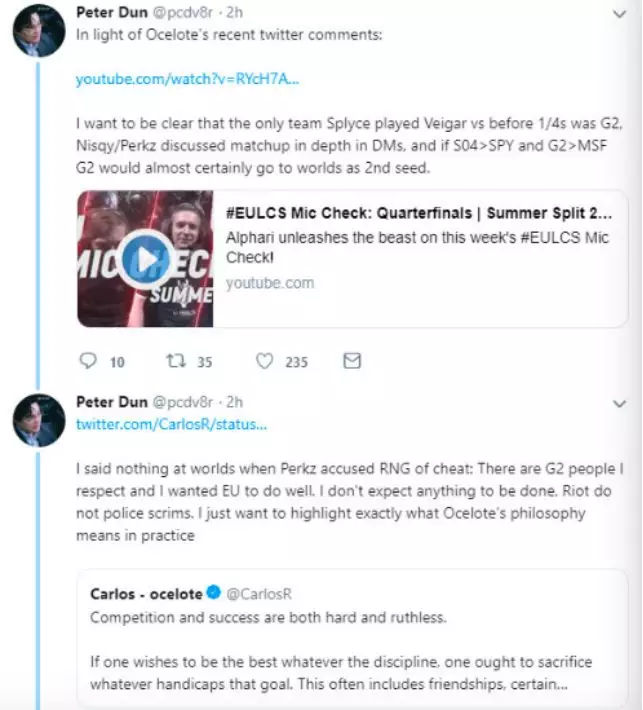The width and height of the screenshot is (643, 710).
Task: Open the youtube.com/watch link in tweet
Action: pyautogui.click(x=187, y=79)
